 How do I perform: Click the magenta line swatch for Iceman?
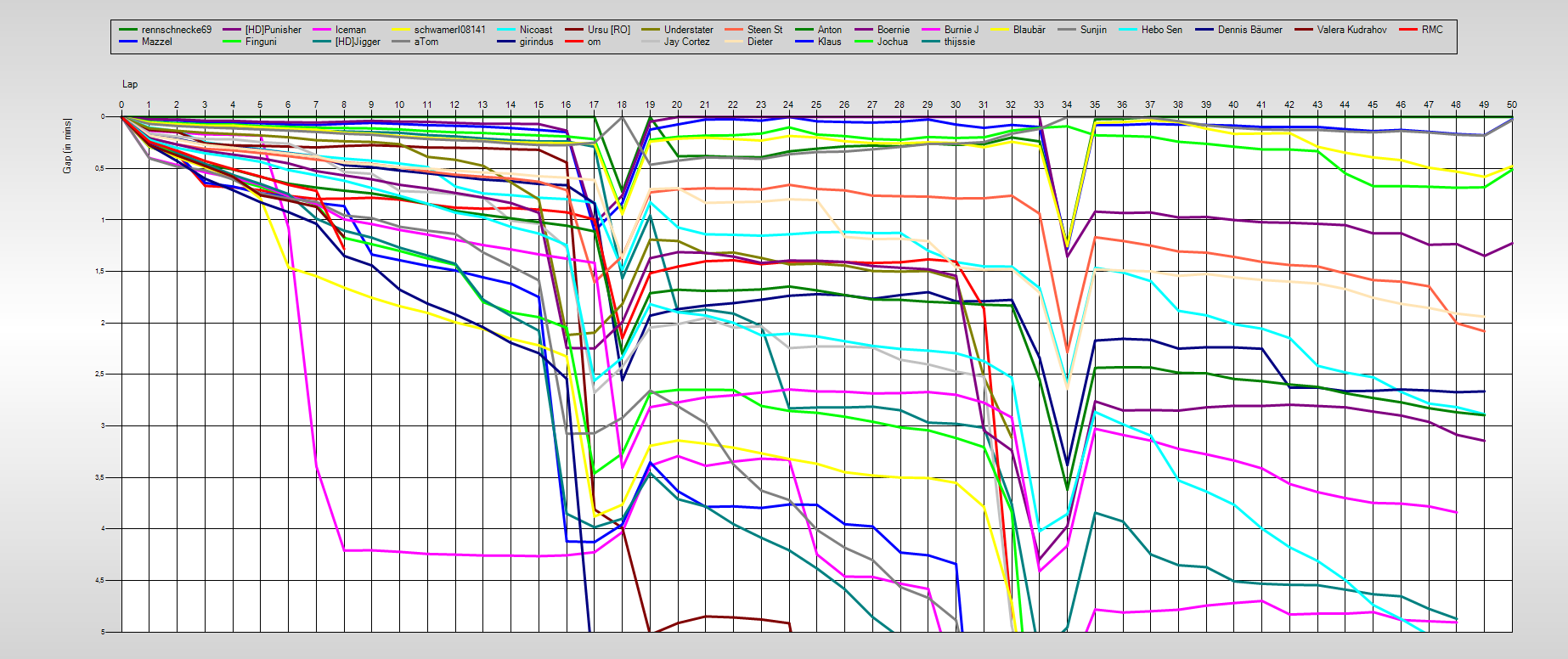click(322, 30)
